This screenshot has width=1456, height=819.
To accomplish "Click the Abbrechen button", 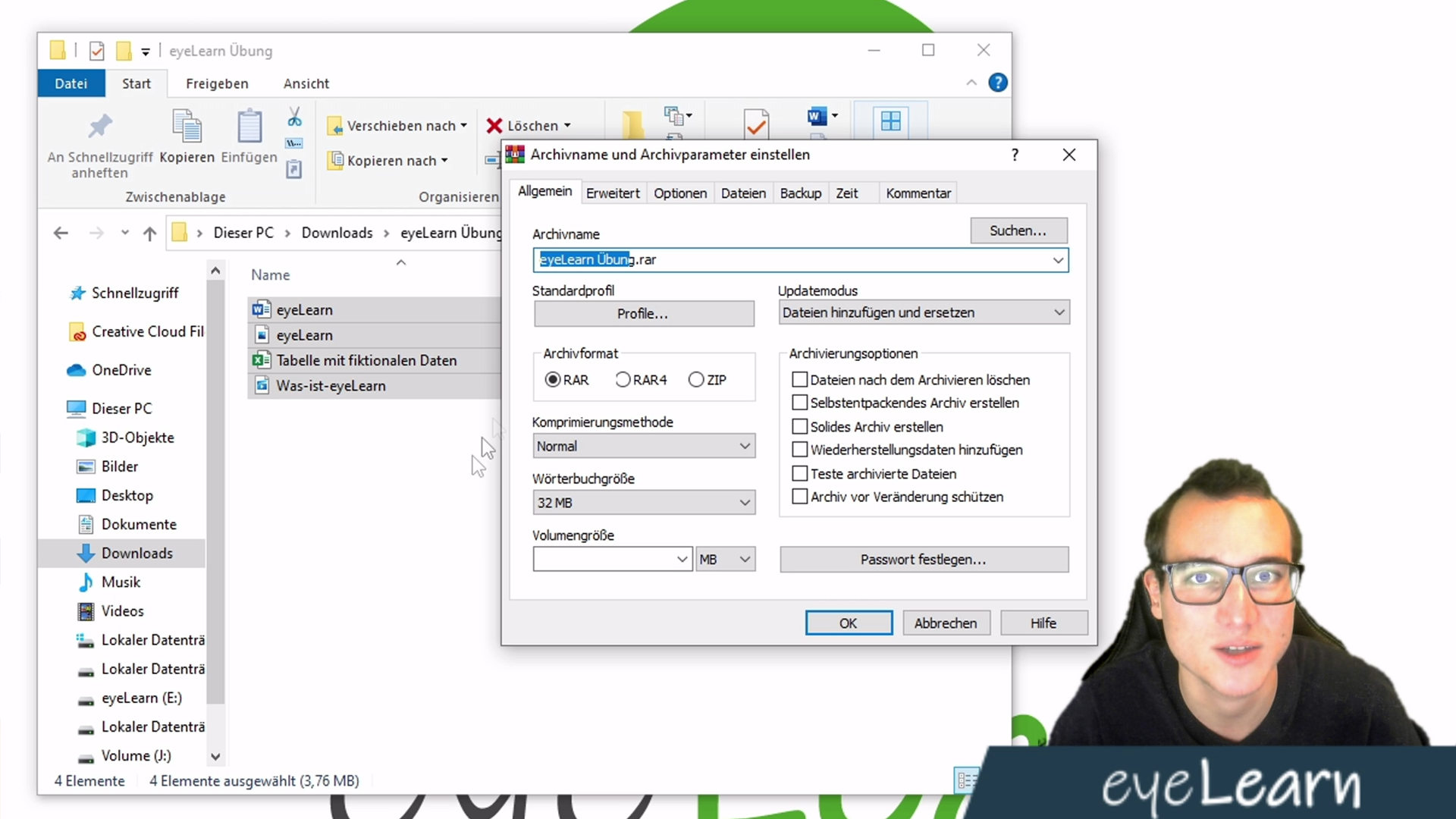I will pyautogui.click(x=946, y=623).
